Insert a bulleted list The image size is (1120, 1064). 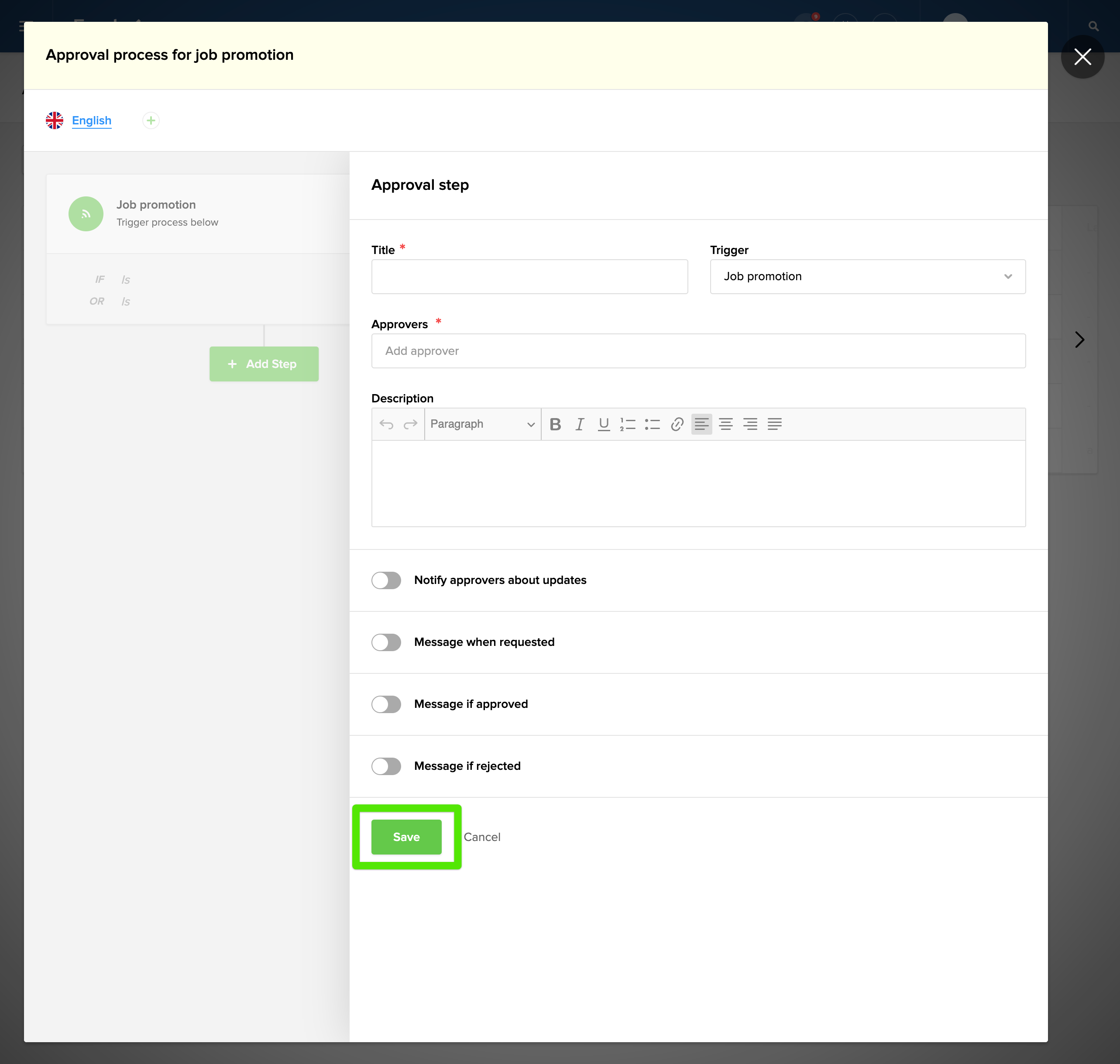coord(652,424)
